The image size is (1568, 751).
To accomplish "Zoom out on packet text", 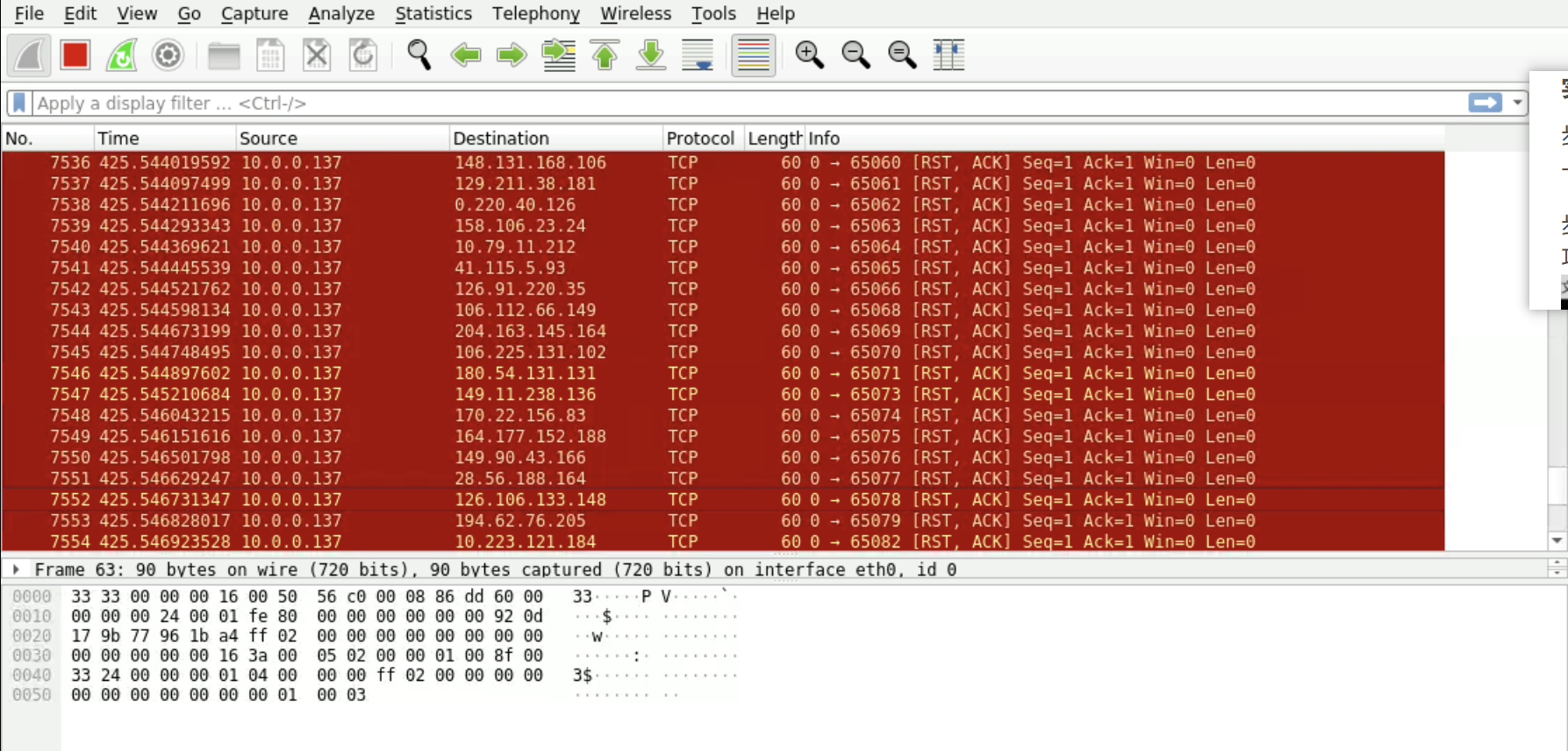I will coord(856,55).
